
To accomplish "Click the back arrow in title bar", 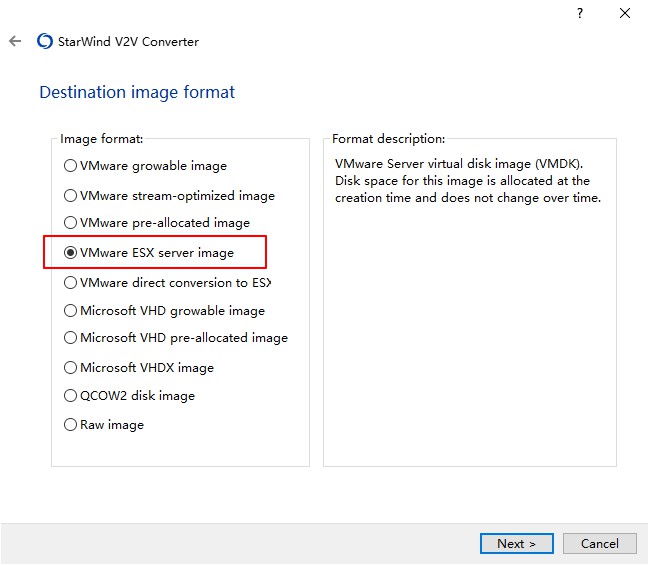I will click(15, 41).
